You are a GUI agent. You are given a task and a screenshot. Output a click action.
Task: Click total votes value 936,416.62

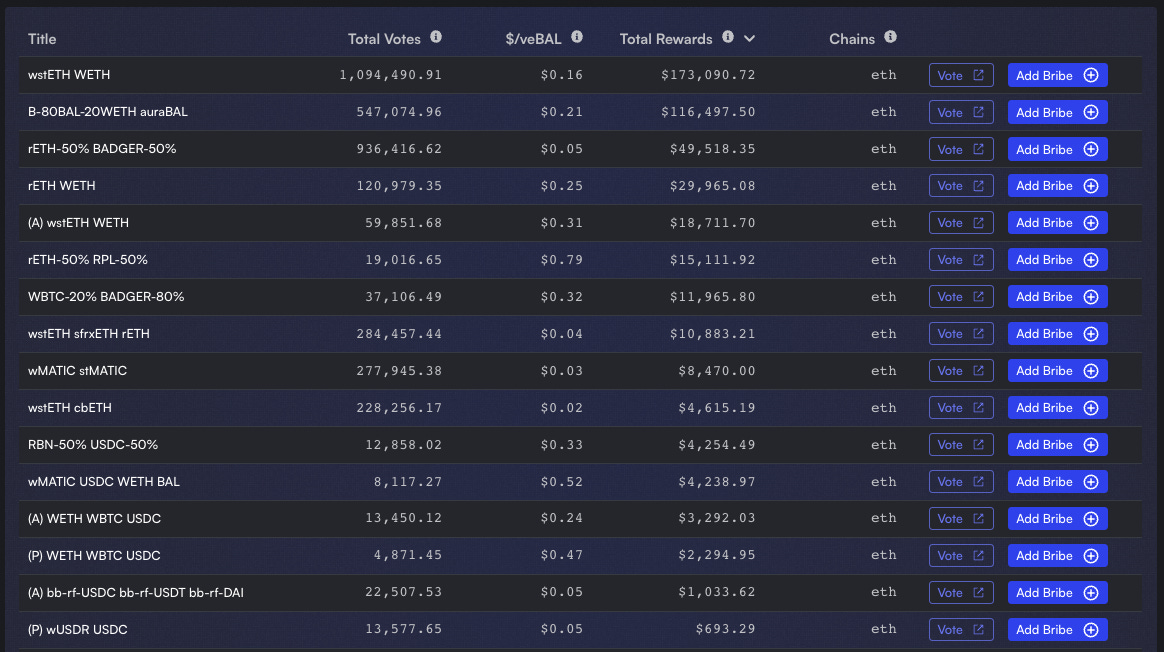tap(399, 149)
